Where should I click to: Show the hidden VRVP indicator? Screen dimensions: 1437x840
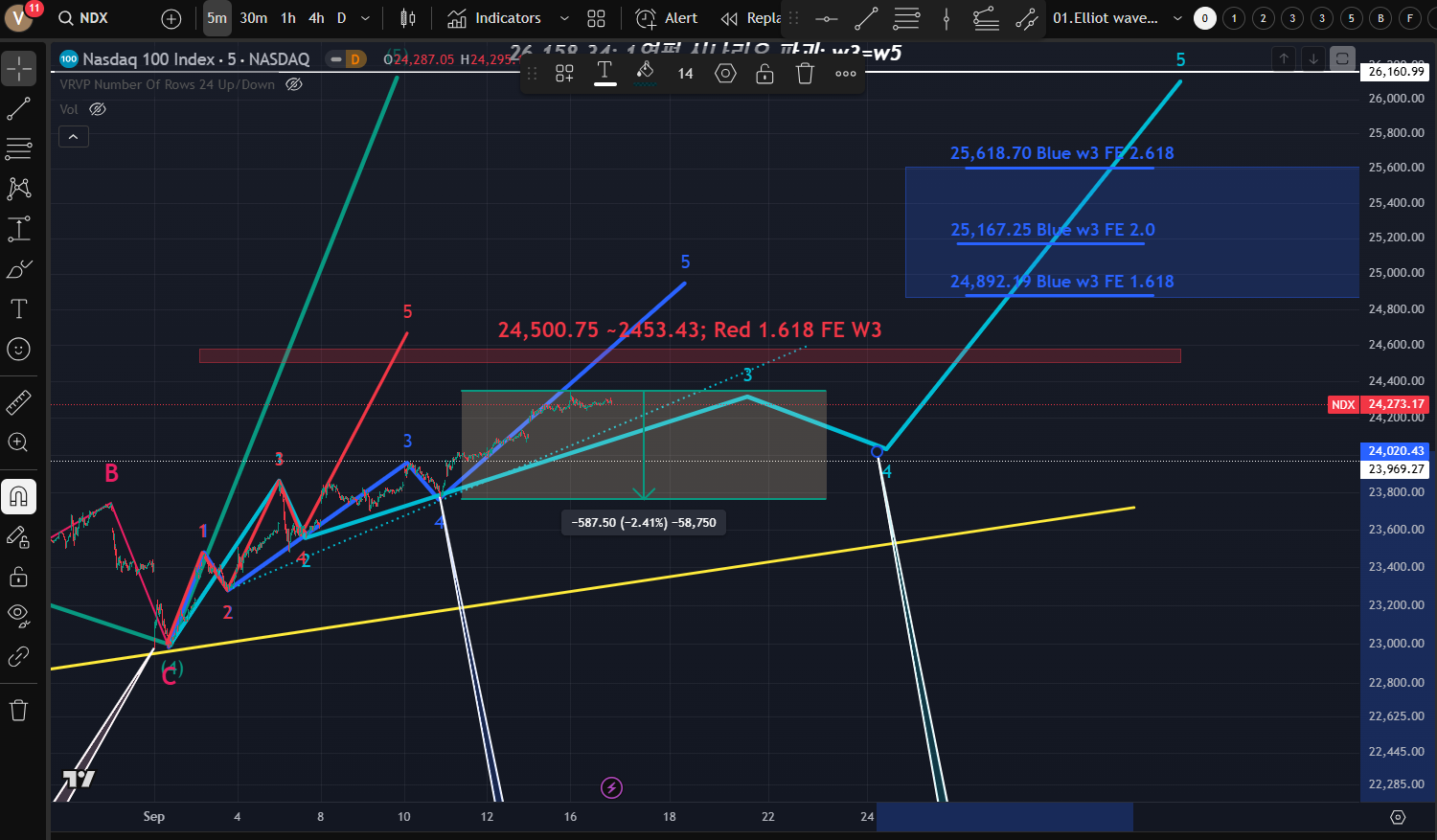click(x=294, y=84)
